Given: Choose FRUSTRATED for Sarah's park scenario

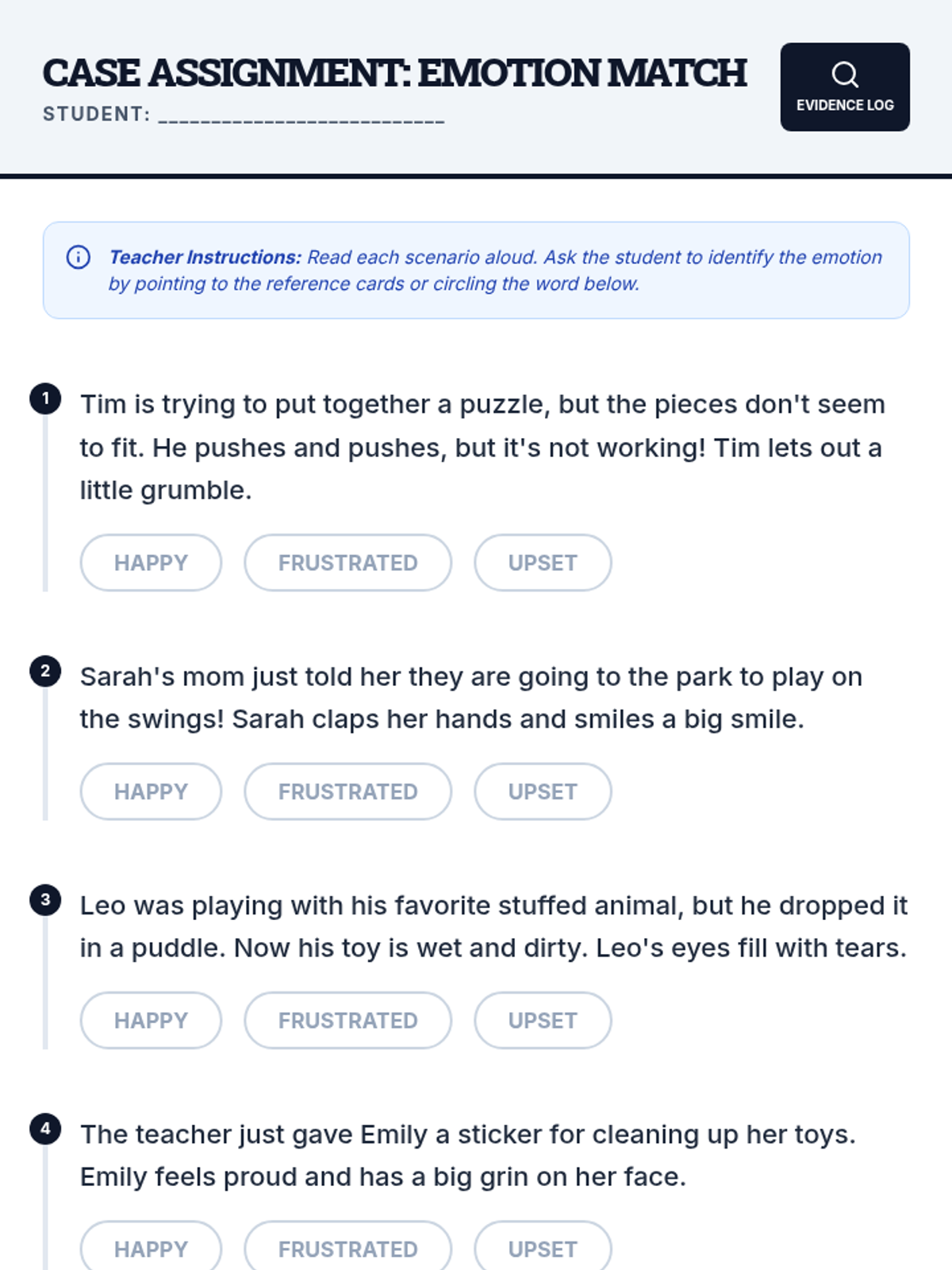Looking at the screenshot, I should click(x=347, y=791).
